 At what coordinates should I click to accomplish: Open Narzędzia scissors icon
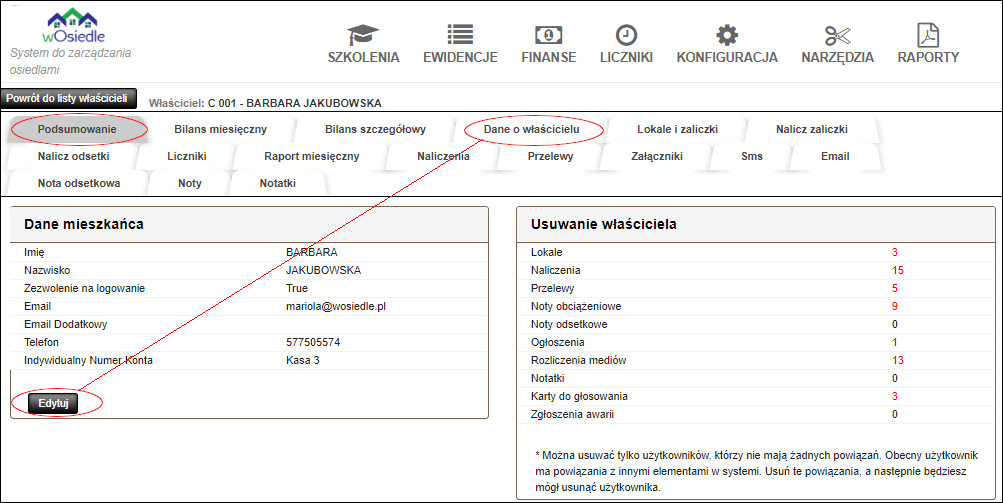(x=837, y=35)
